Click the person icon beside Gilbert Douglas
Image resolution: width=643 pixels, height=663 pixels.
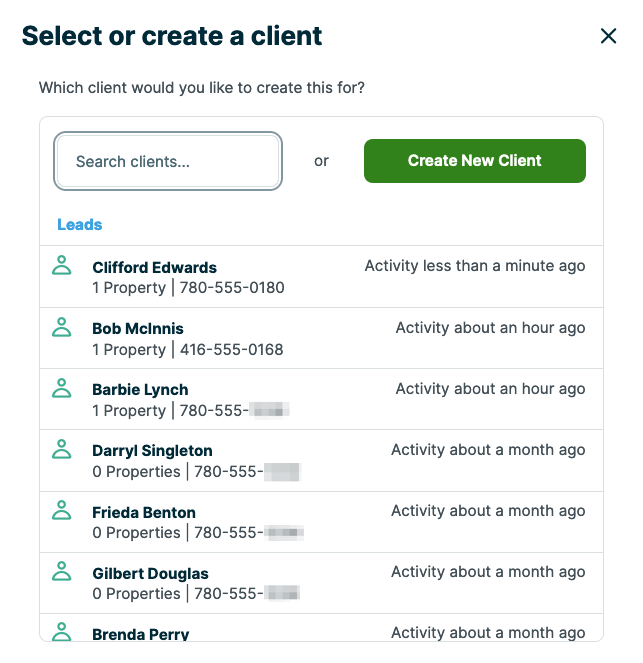62,570
